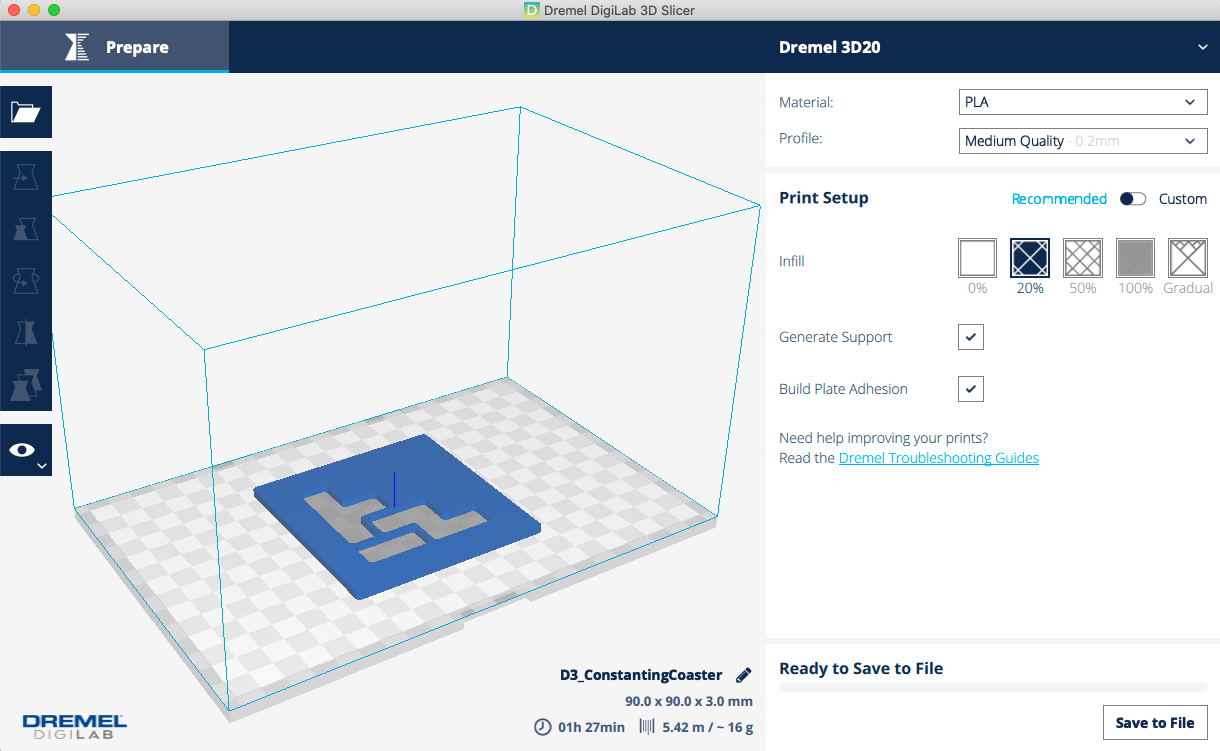Select 50% infill option
Image resolution: width=1220 pixels, height=751 pixels.
[1083, 258]
